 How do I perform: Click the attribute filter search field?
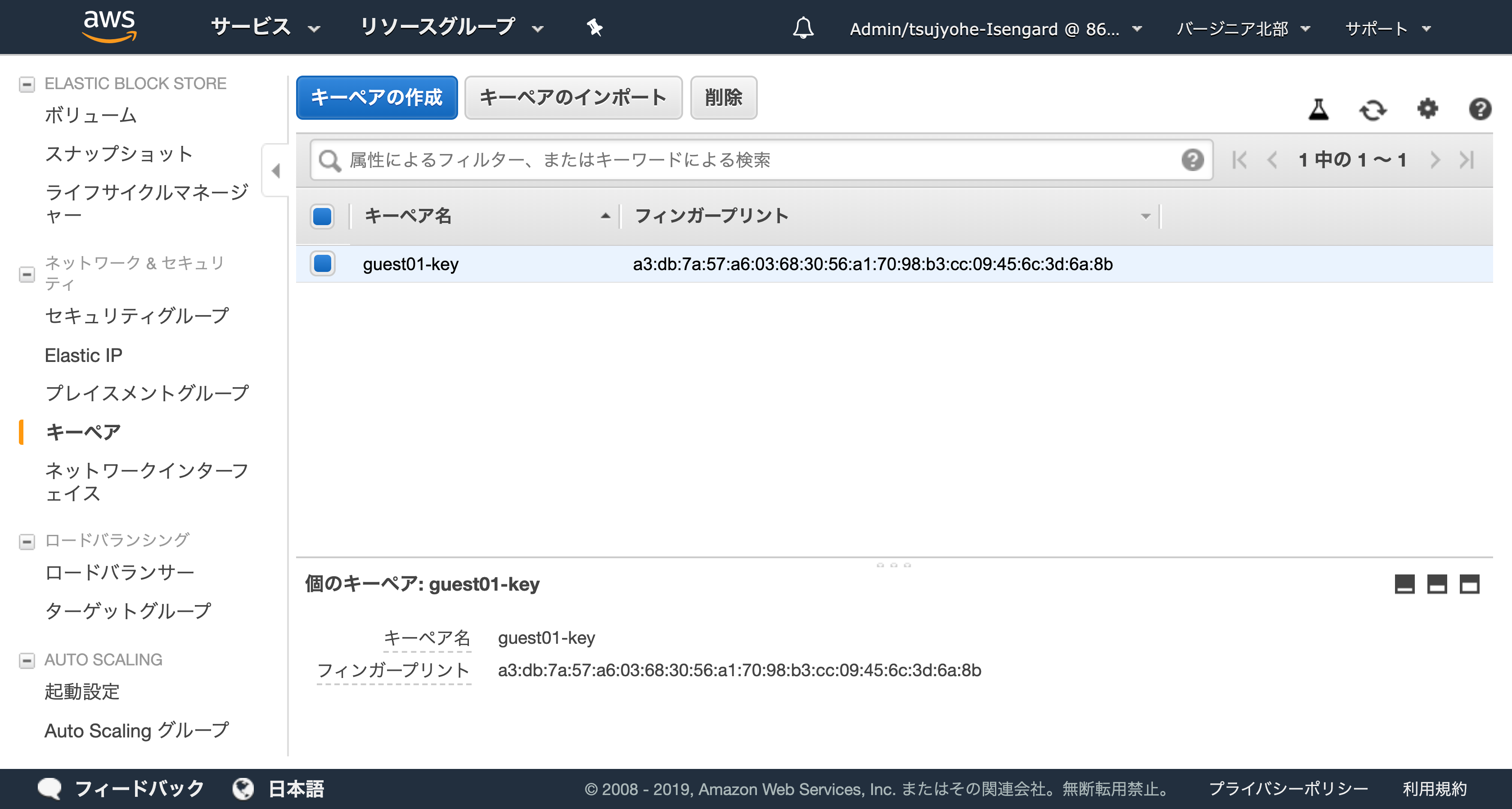click(x=761, y=160)
